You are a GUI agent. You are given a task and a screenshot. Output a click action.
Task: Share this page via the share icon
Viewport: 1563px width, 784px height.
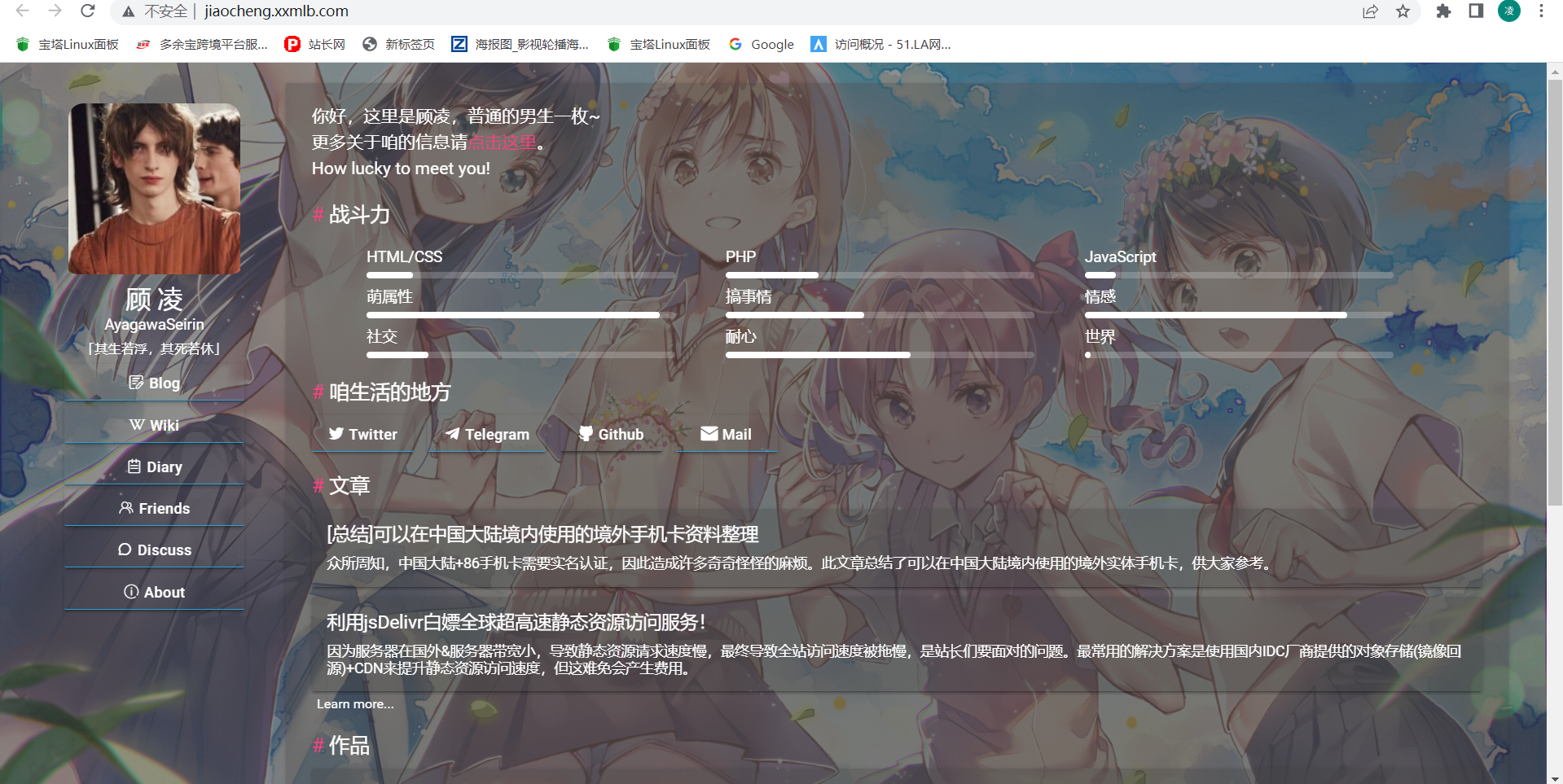(1370, 11)
